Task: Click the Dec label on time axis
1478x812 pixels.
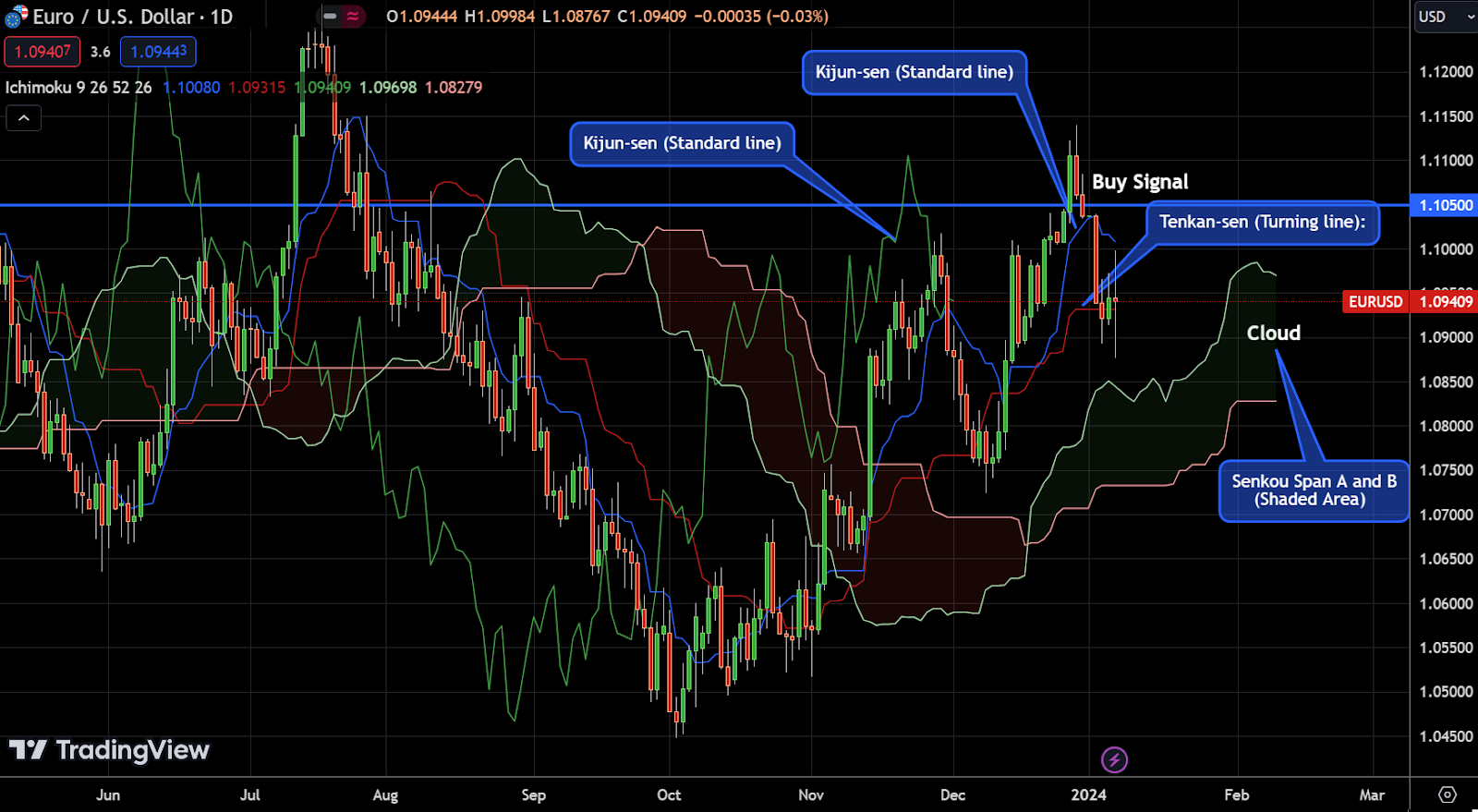Action: [x=952, y=794]
